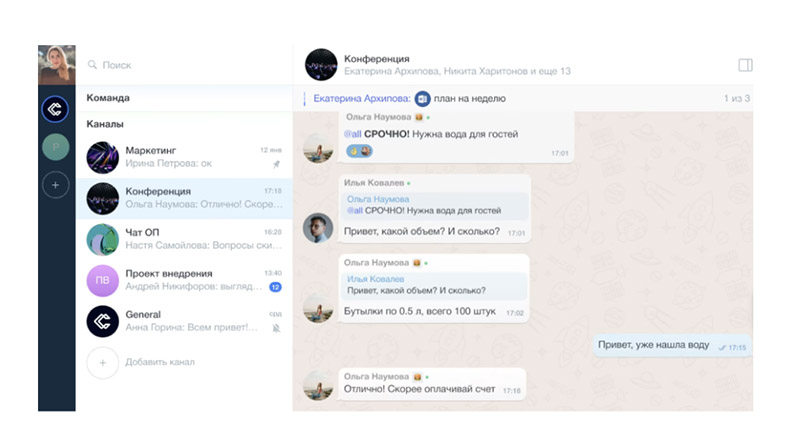Click in the Поиск search field
800x437 pixels.
point(184,65)
